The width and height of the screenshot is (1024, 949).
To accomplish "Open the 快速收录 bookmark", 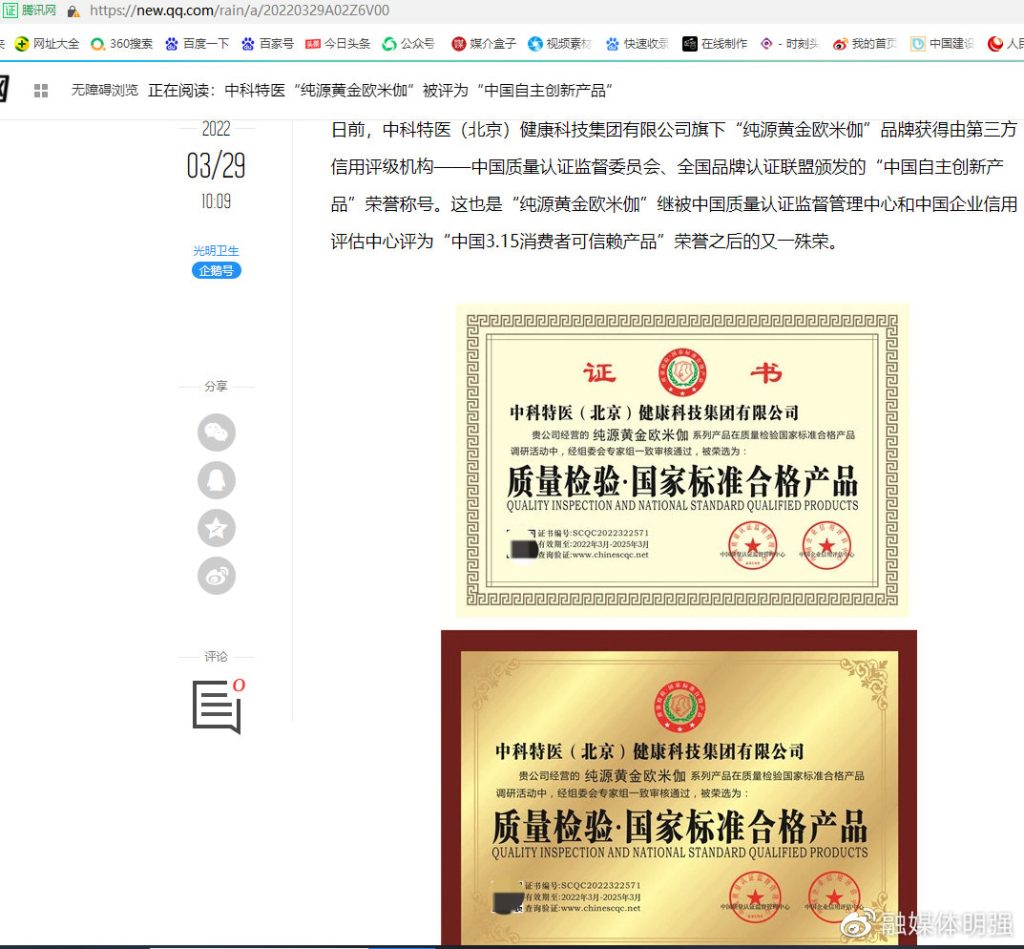I will [637, 44].
